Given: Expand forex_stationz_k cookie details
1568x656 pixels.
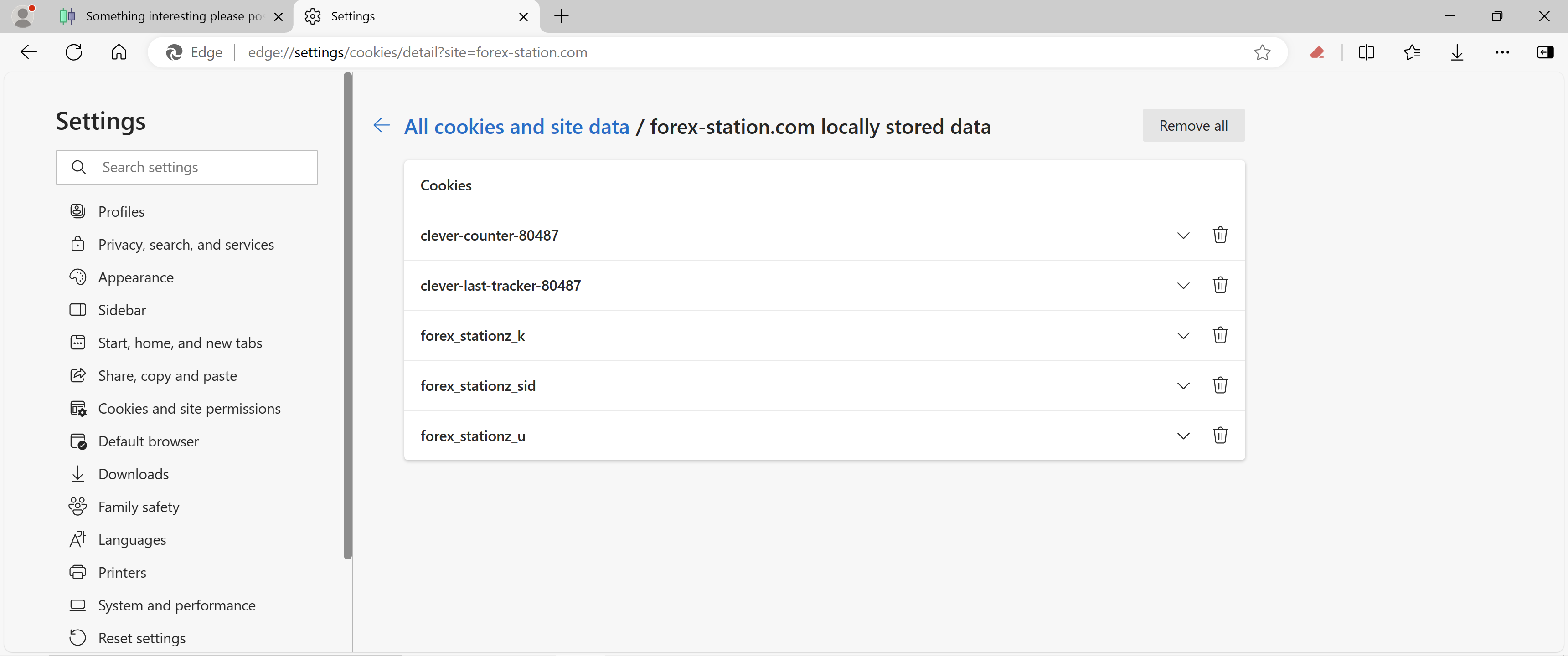Looking at the screenshot, I should point(1183,335).
